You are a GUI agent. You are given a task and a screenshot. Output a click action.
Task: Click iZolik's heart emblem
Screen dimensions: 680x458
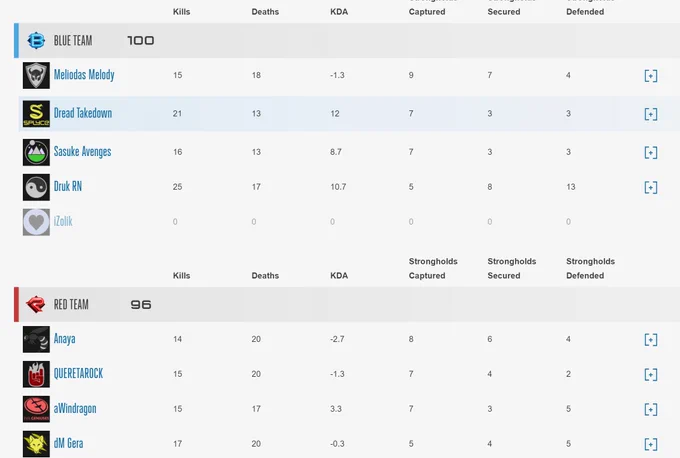click(x=36, y=222)
